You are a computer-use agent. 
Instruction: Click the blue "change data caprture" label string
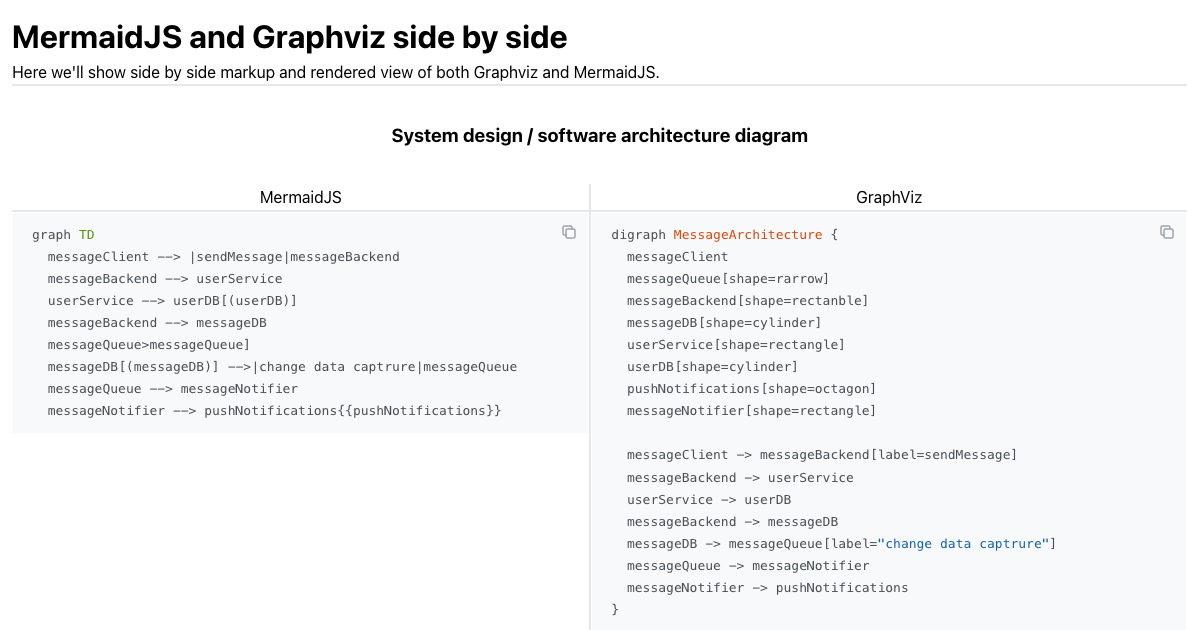[x=963, y=543]
